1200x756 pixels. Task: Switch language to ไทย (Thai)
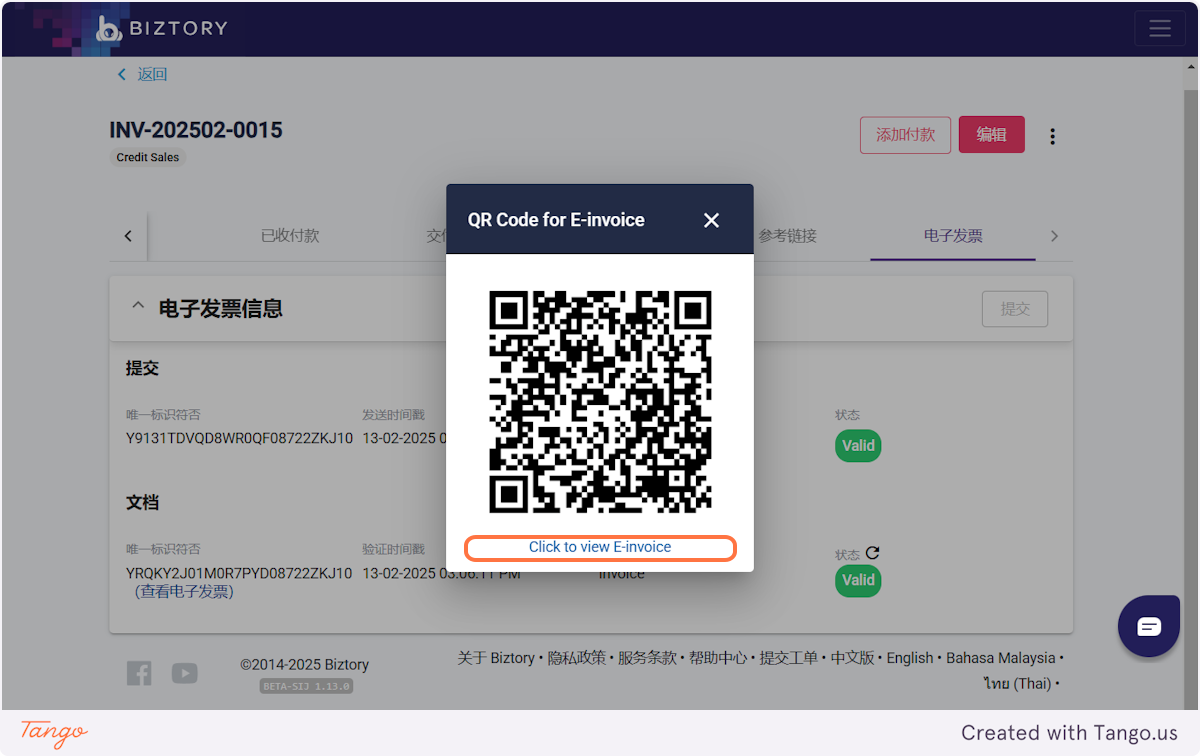1016,684
